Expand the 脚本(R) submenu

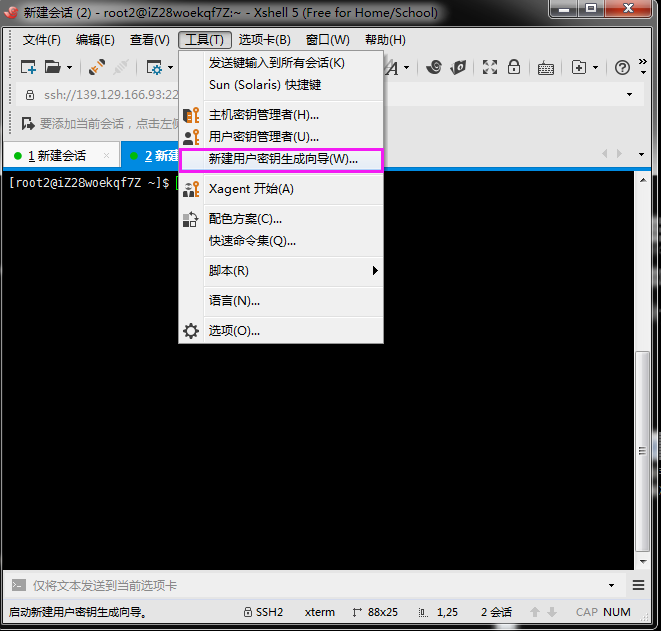281,271
